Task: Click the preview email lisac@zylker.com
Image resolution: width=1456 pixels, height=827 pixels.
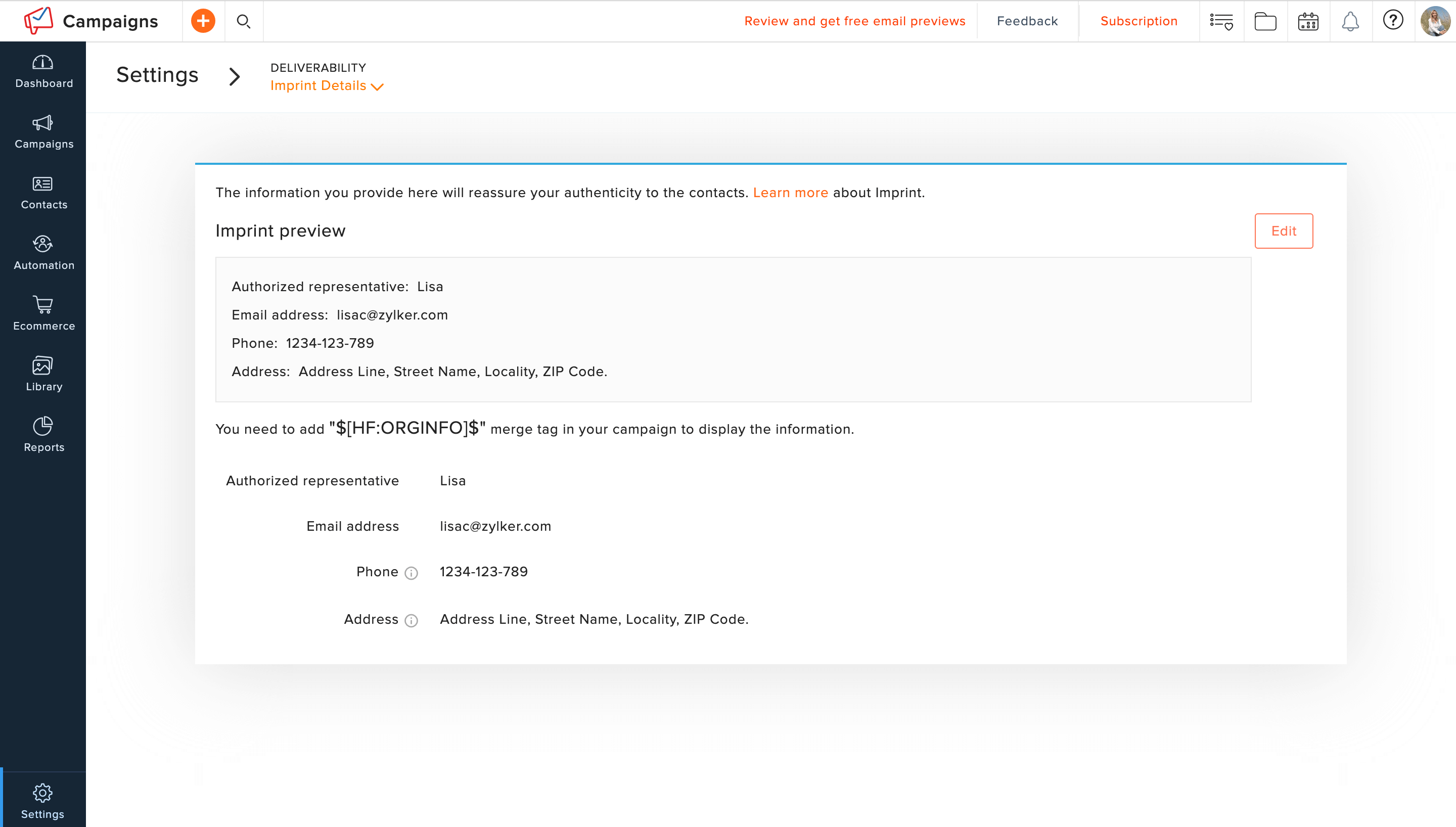Action: point(392,314)
